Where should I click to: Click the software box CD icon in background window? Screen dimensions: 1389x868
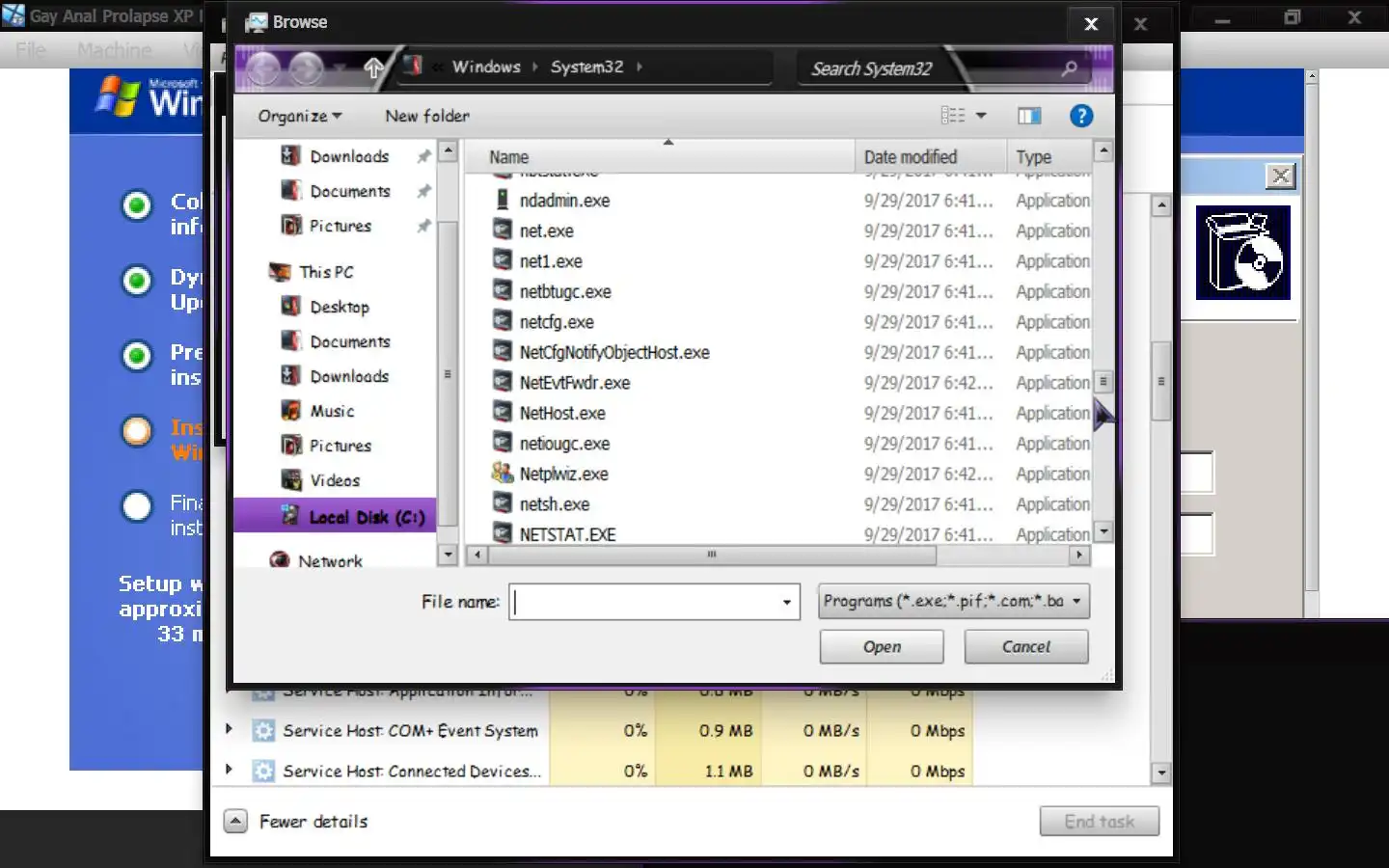pos(1243,253)
